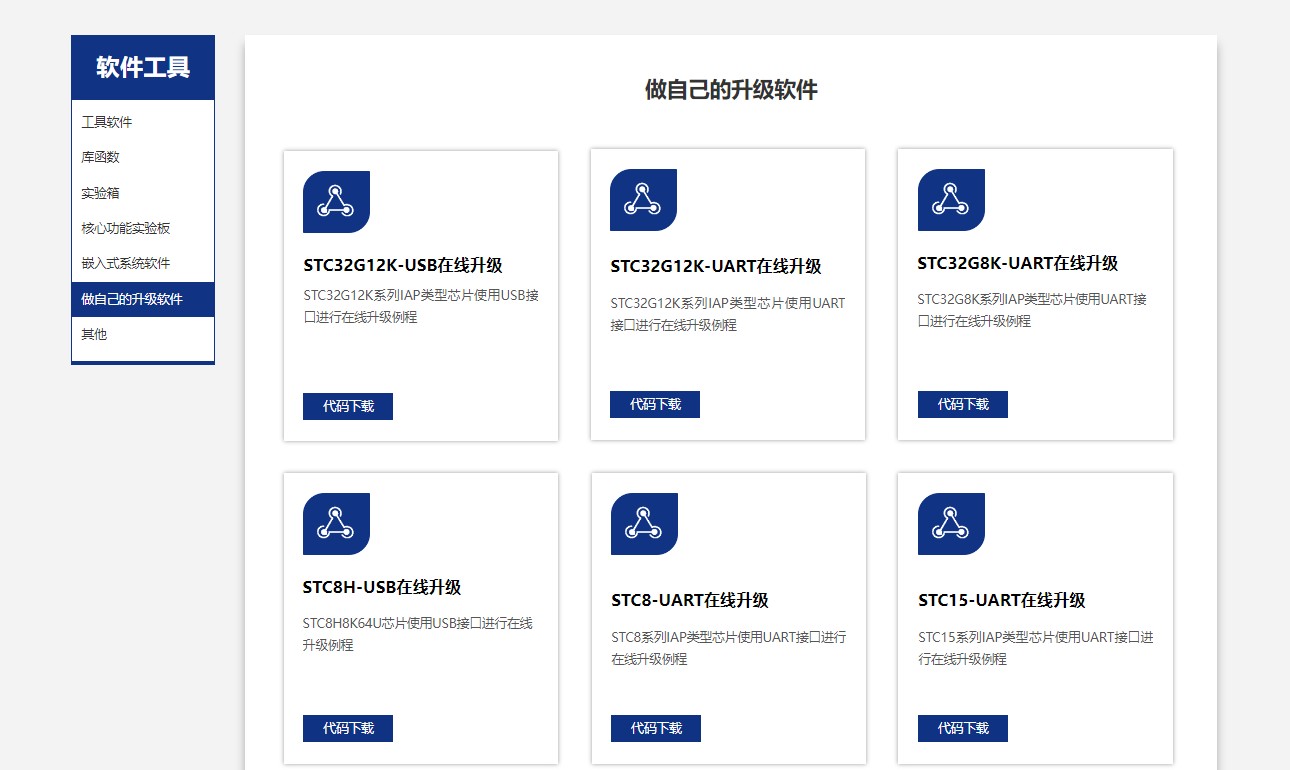Open 核心功能实验板 sidebar entry

pyautogui.click(x=143, y=228)
